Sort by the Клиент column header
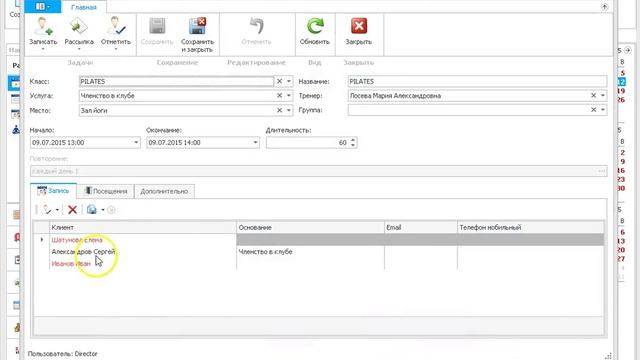This screenshot has width=640, height=360. tap(143, 227)
